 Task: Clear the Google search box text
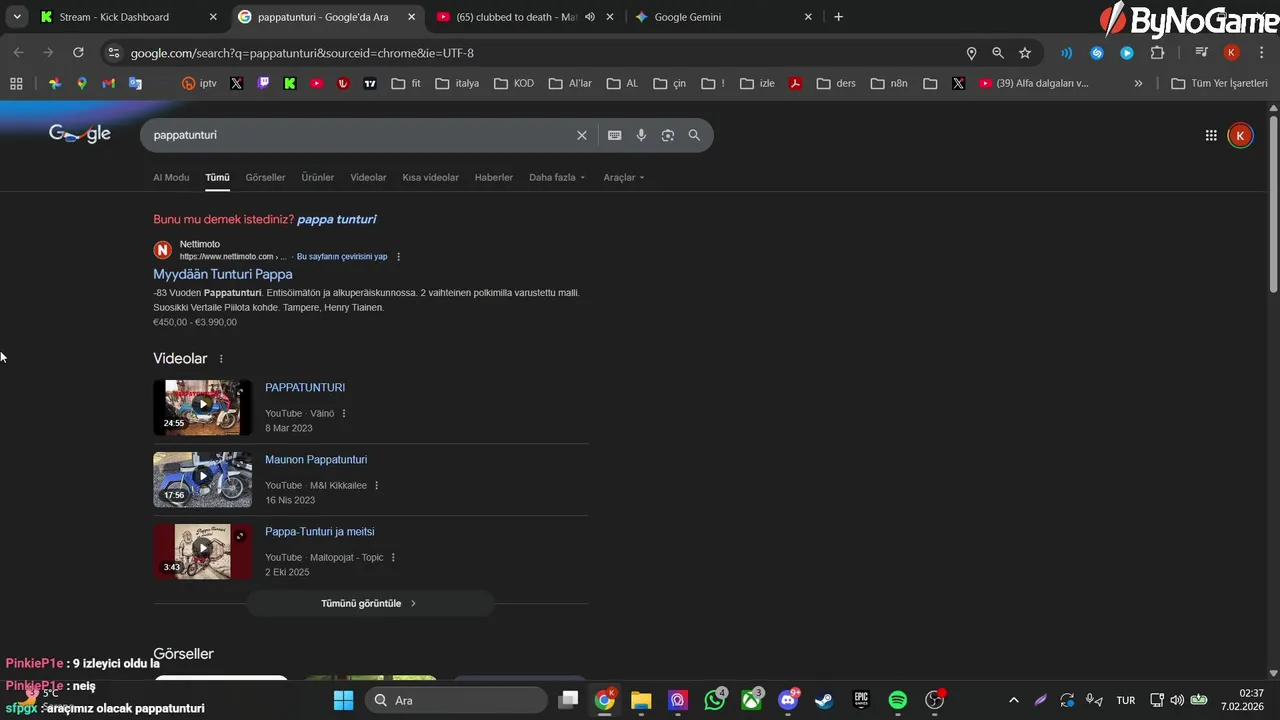[x=582, y=135]
